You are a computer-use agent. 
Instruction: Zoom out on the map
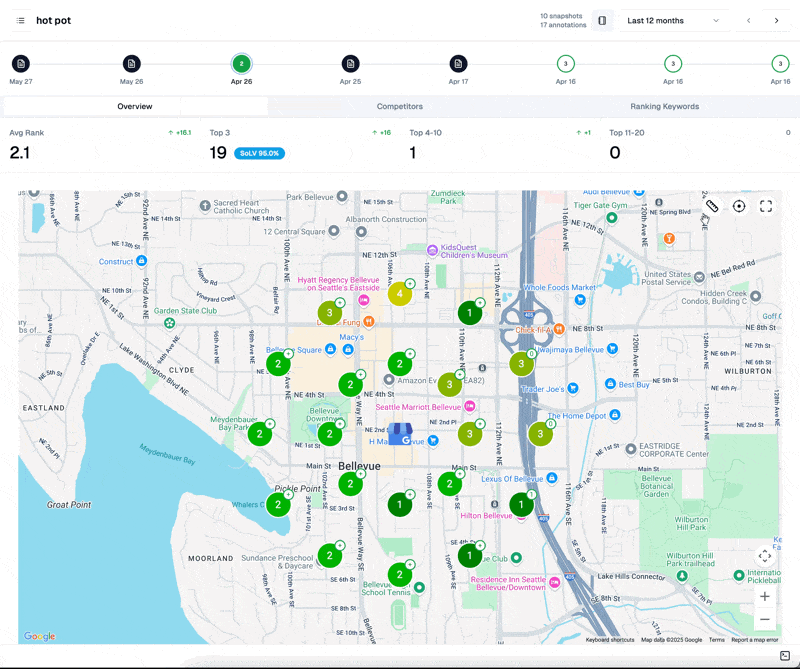(765, 619)
